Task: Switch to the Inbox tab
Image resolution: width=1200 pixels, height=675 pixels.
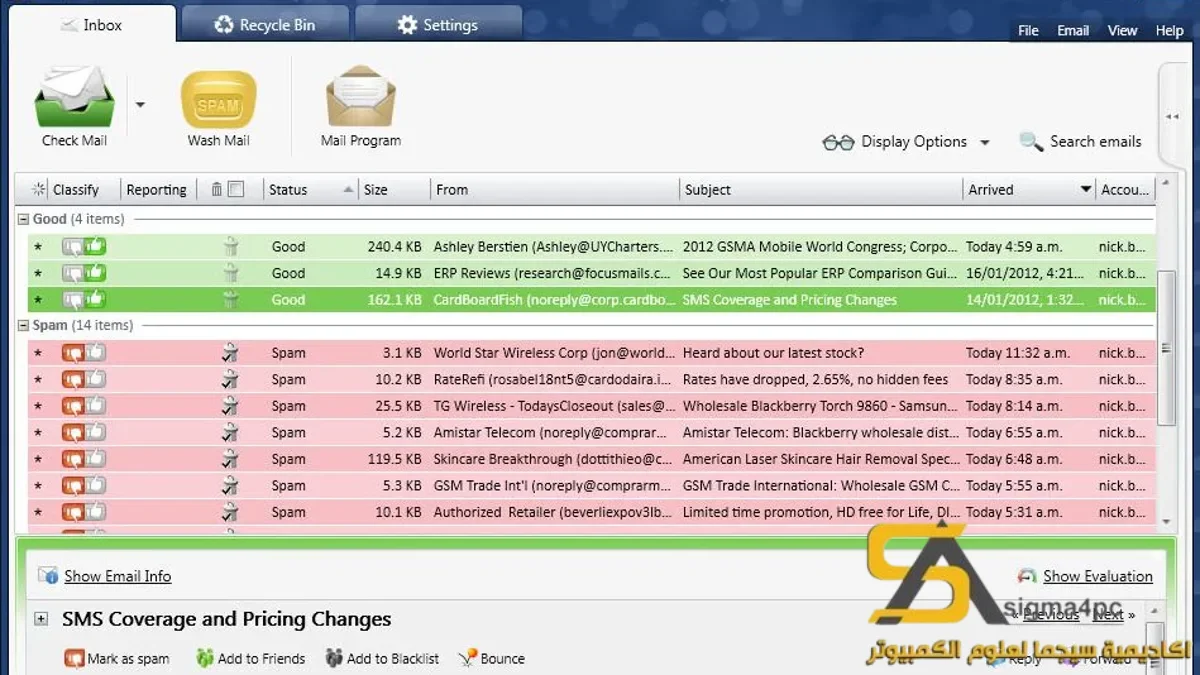Action: click(91, 25)
